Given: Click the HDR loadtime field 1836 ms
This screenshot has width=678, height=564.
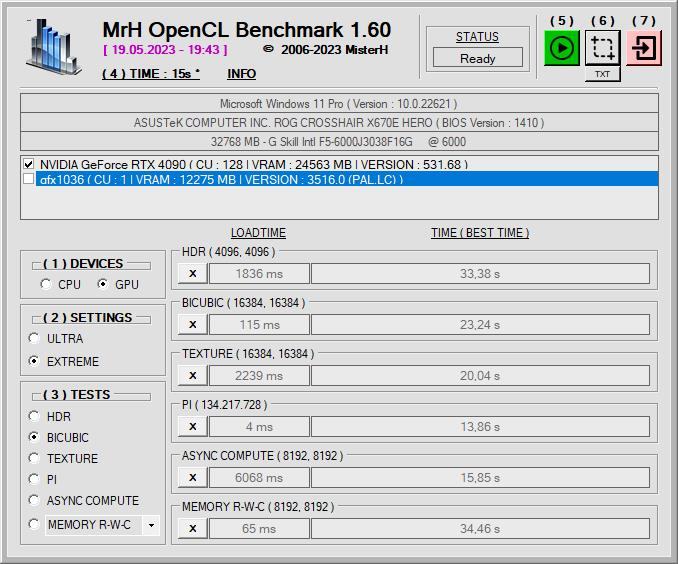Looking at the screenshot, I should pyautogui.click(x=259, y=273).
